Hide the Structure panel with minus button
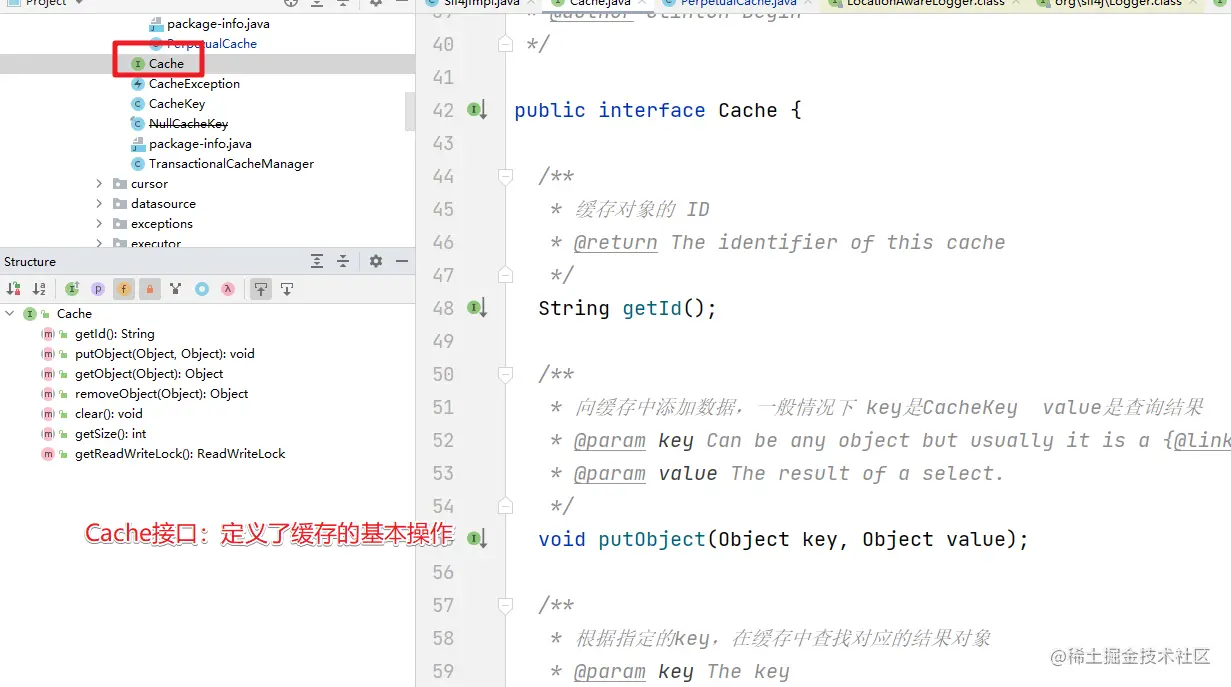Screen dimensions: 1231x687 [402, 261]
